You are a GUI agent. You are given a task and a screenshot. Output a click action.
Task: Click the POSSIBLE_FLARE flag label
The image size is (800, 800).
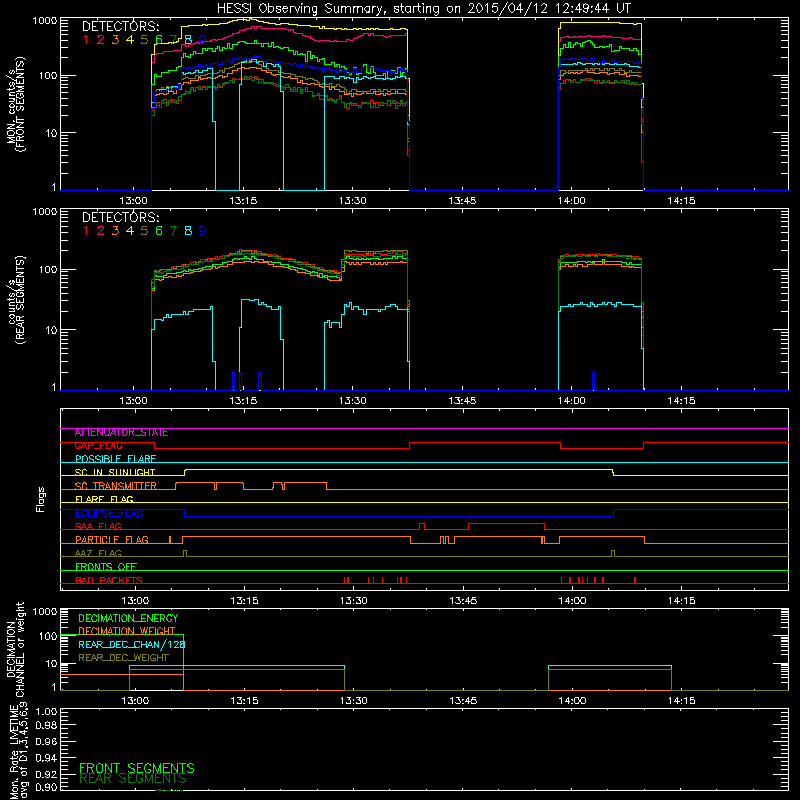(x=115, y=459)
